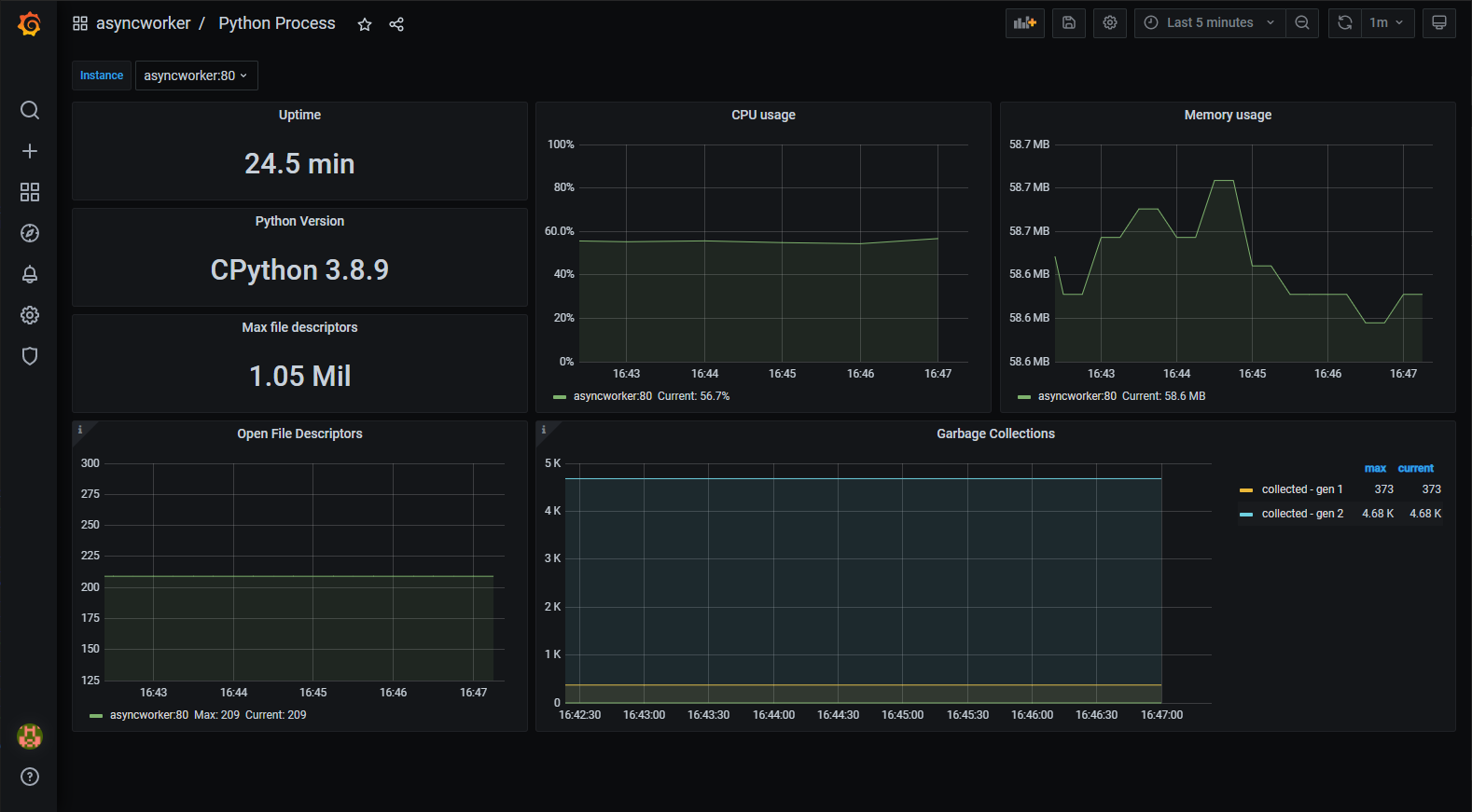Click the Grafana logo home icon

(x=29, y=24)
